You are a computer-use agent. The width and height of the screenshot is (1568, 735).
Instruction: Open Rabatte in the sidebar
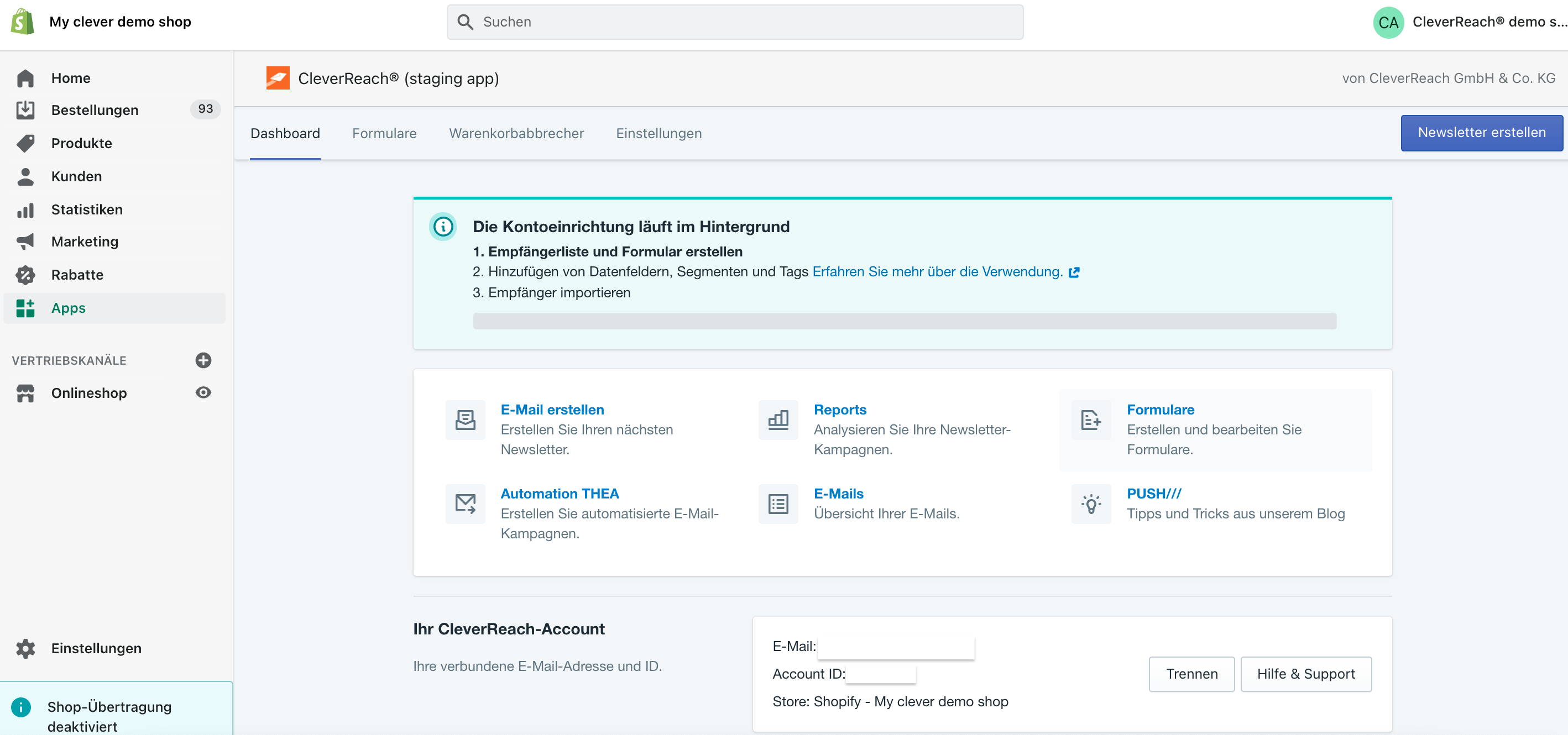click(114, 275)
